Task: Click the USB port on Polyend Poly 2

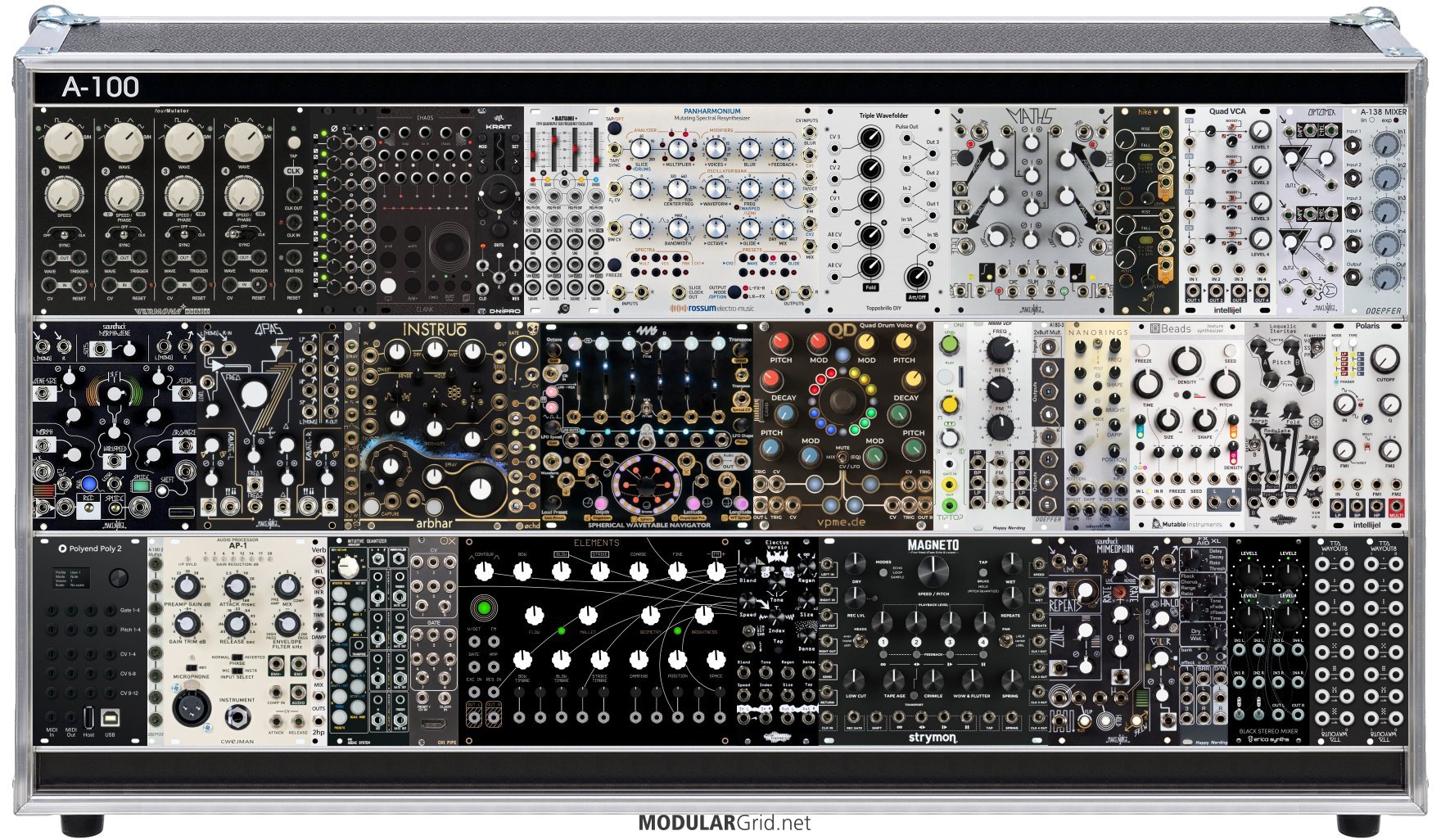Action: coord(110,717)
